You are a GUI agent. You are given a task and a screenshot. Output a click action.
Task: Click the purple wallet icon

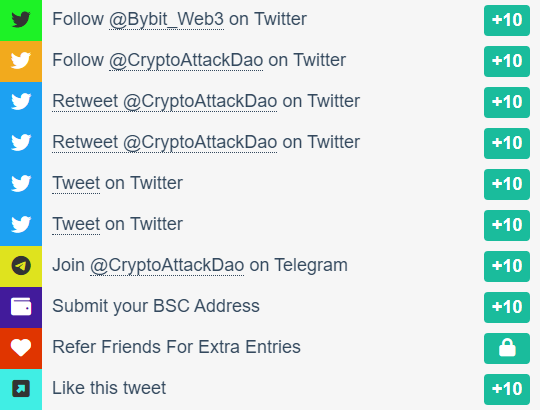point(21,307)
